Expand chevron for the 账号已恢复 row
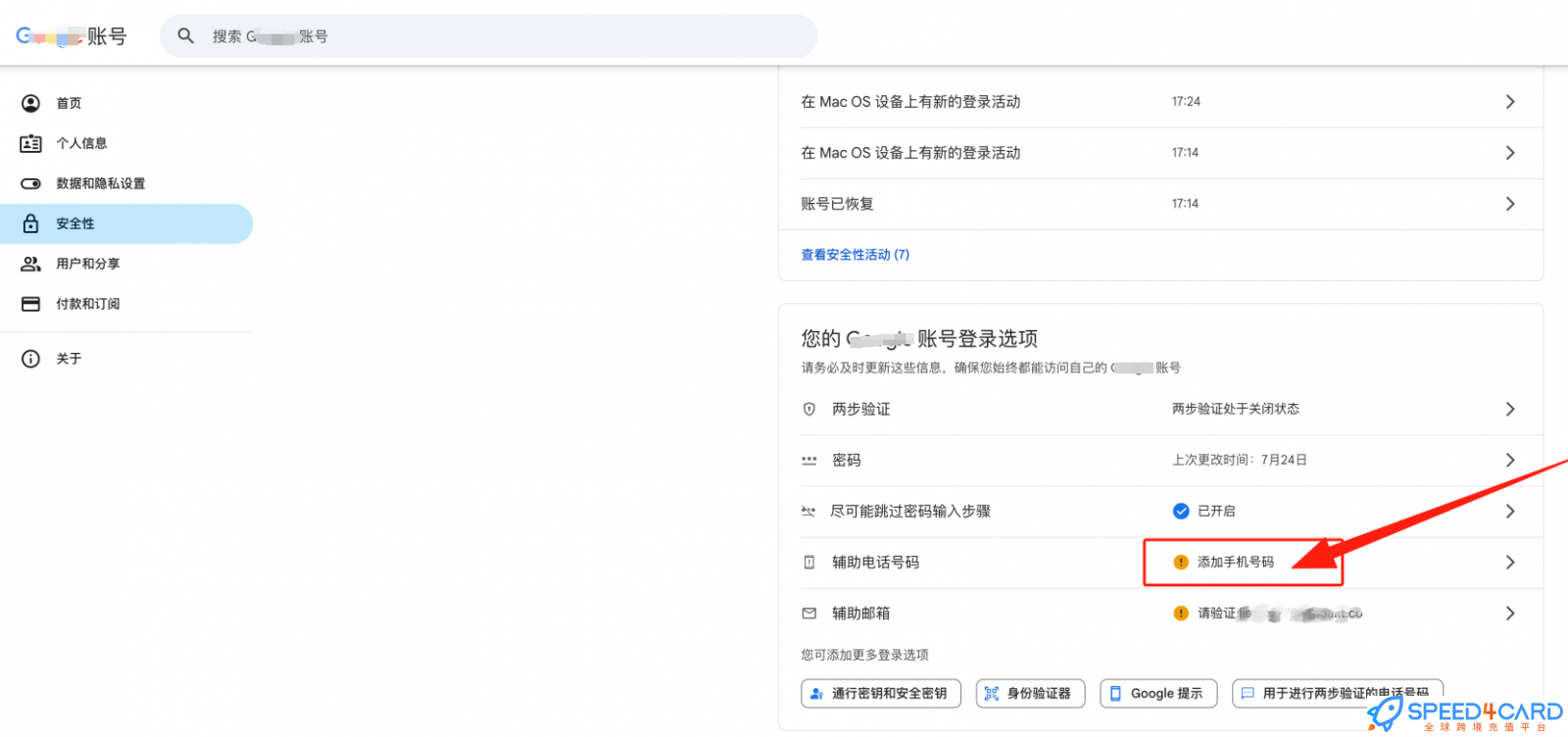Viewport: 1568px width, 737px height. [1510, 204]
